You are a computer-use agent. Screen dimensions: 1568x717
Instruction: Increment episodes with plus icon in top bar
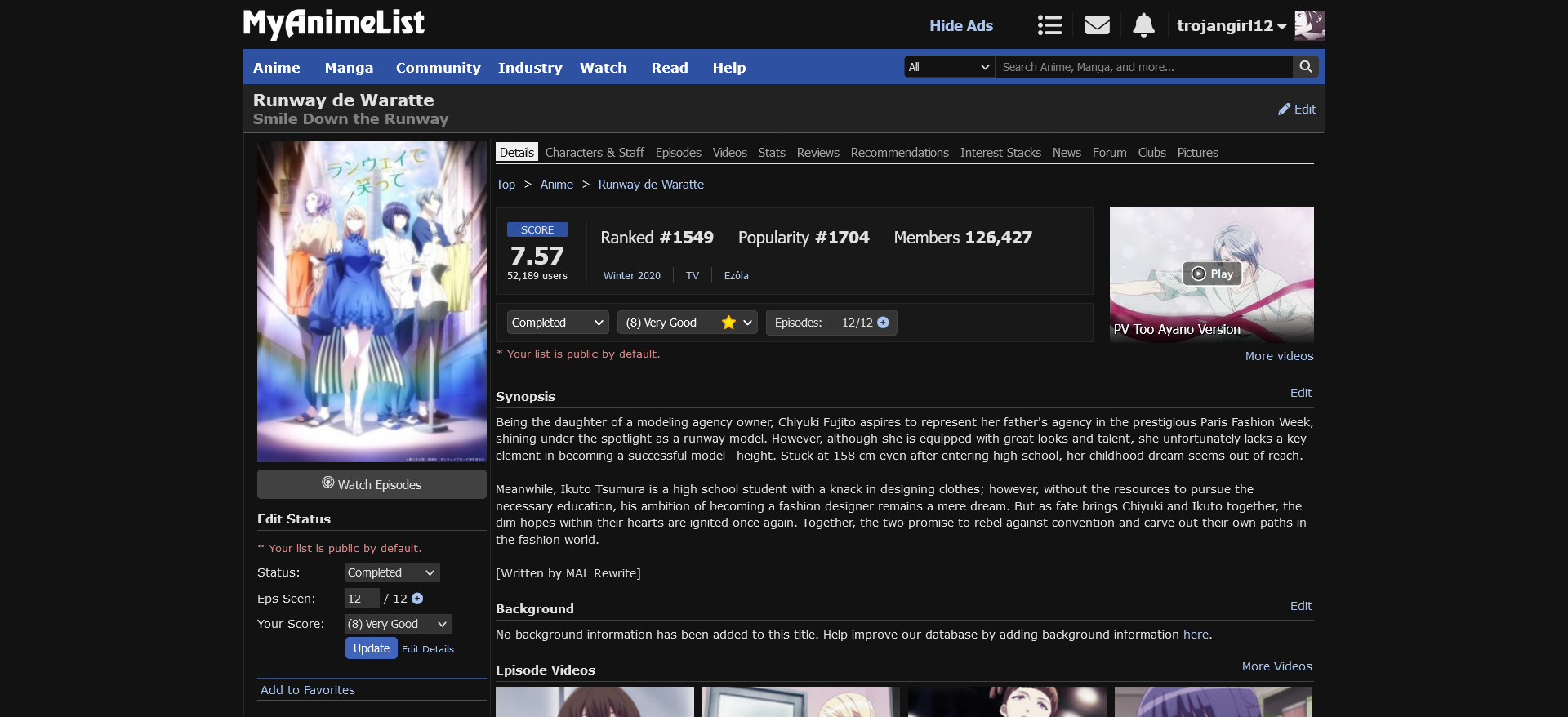883,323
